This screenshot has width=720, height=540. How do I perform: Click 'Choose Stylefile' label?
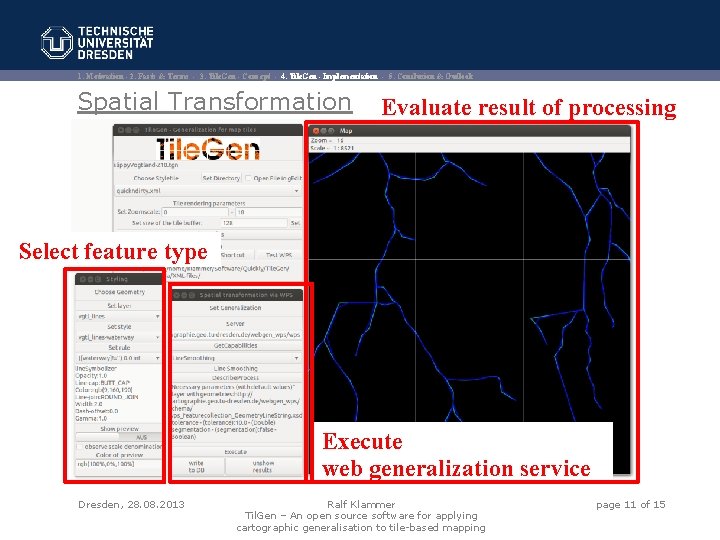pos(156,178)
